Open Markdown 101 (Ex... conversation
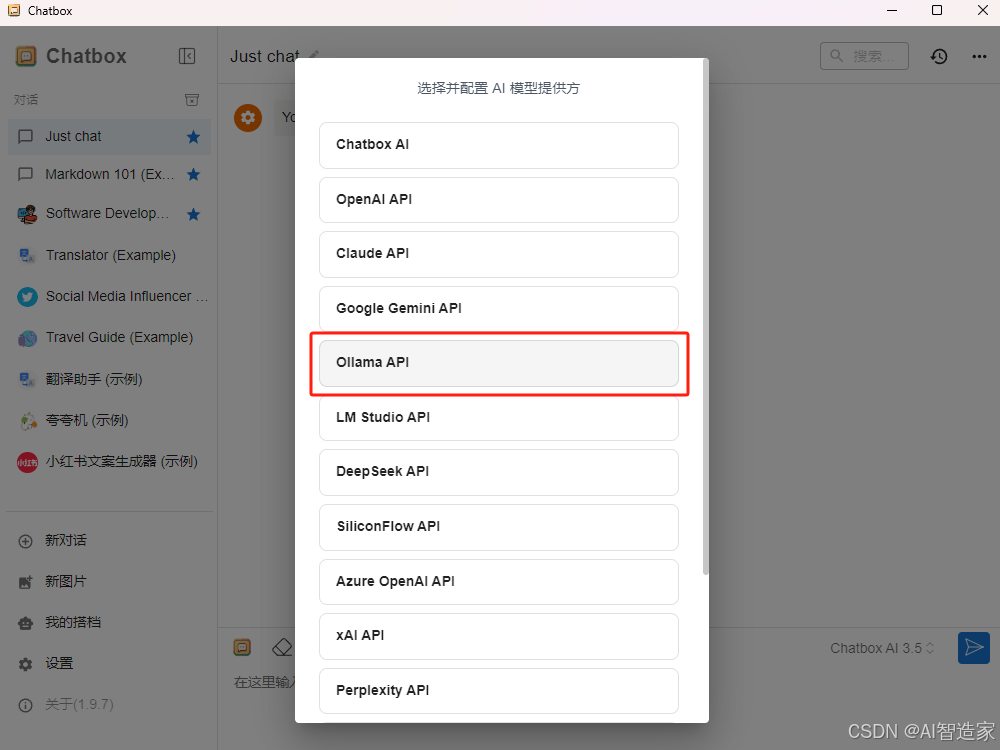1000x750 pixels. pos(109,174)
